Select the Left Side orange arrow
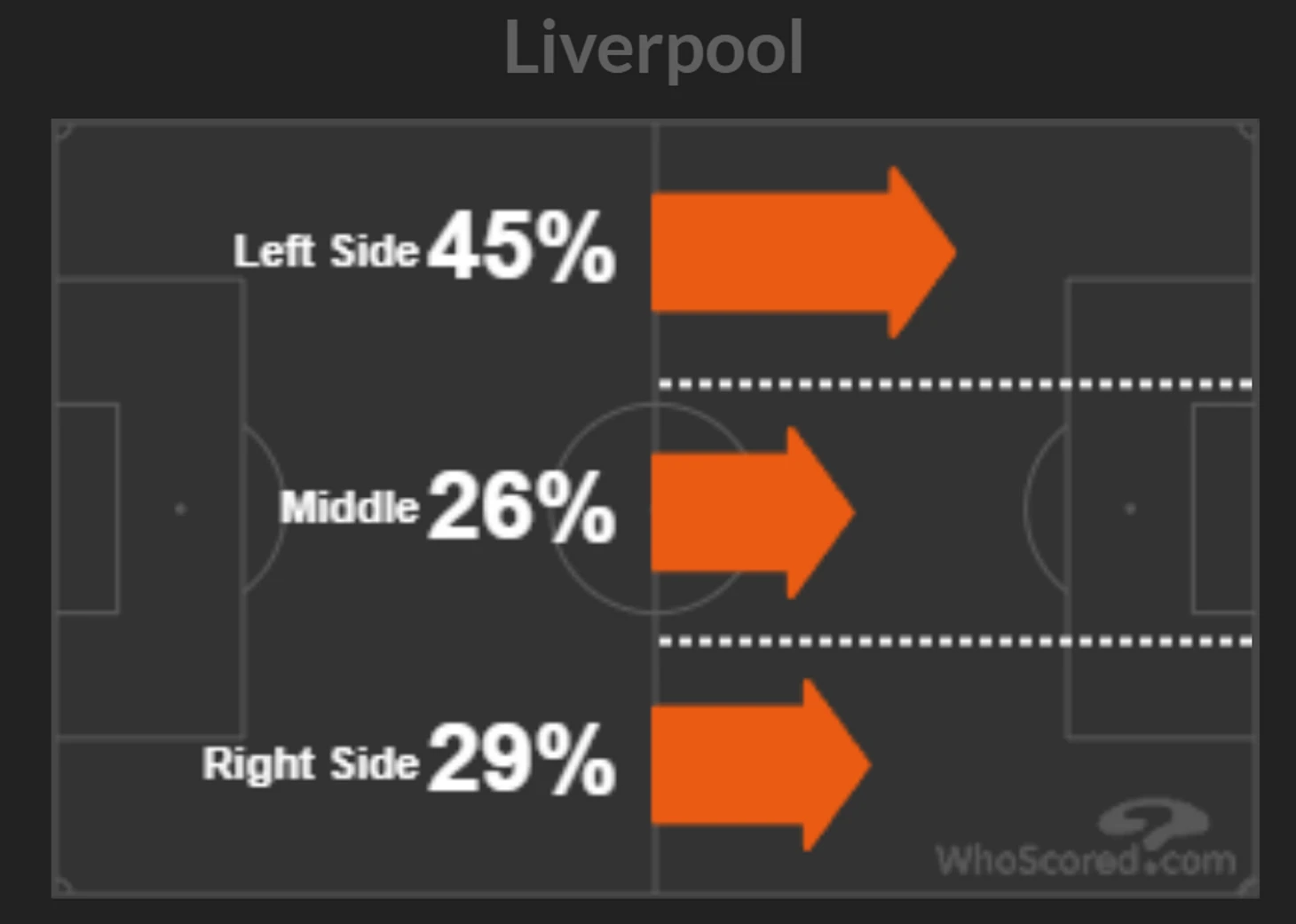This screenshot has width=1296, height=924. point(803,252)
